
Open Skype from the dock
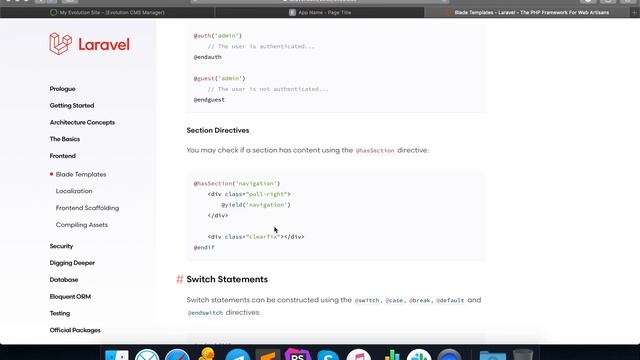coord(328,355)
